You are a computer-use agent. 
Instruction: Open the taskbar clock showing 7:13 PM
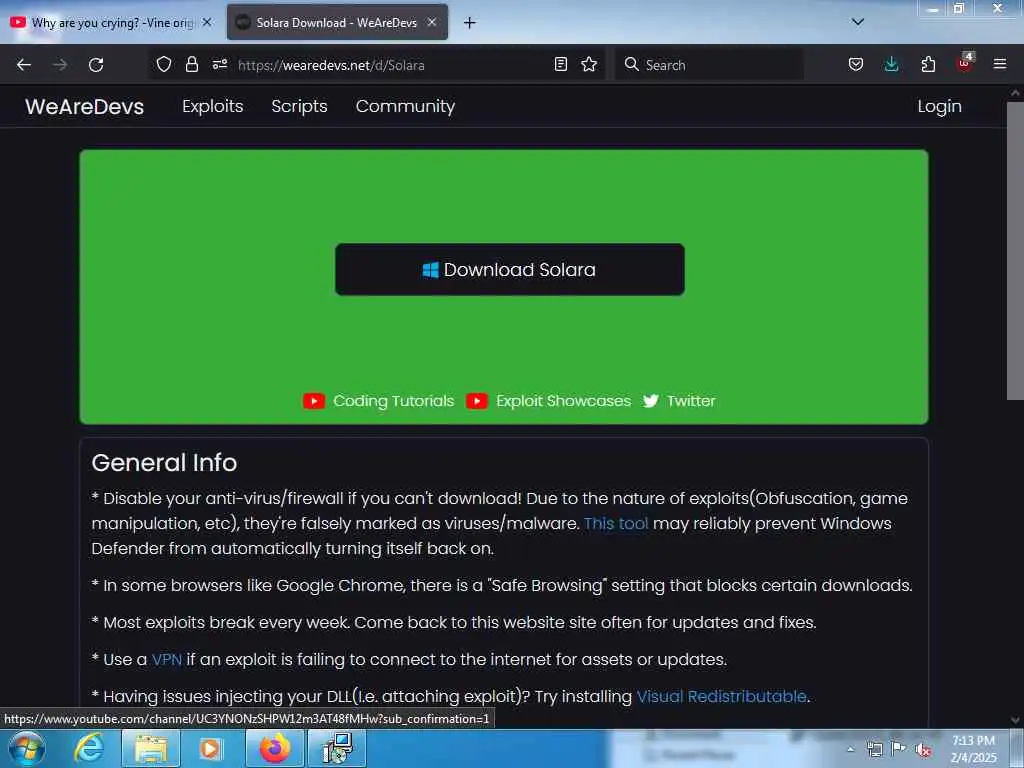[974, 749]
